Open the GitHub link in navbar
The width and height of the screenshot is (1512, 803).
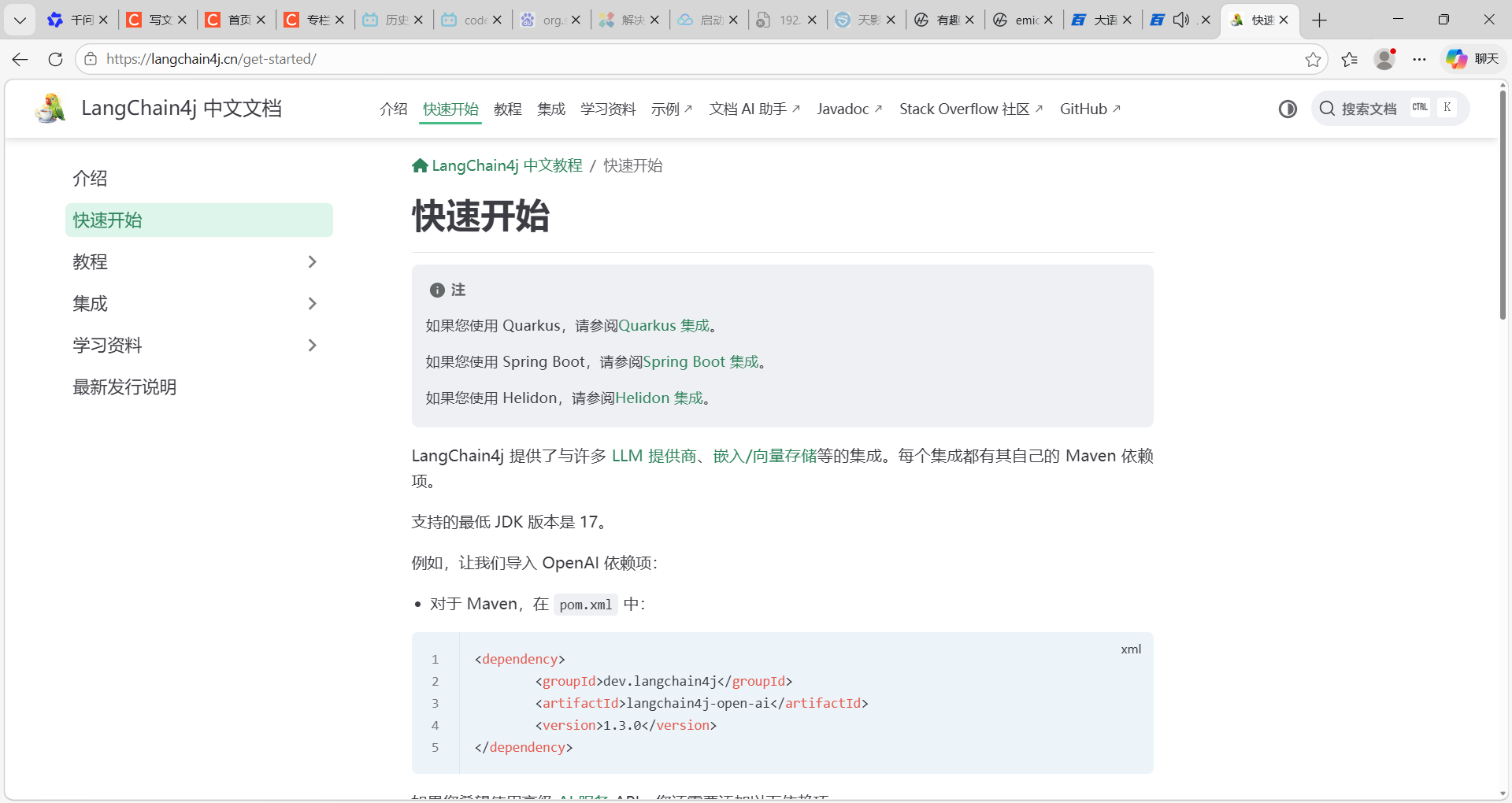coord(1090,109)
